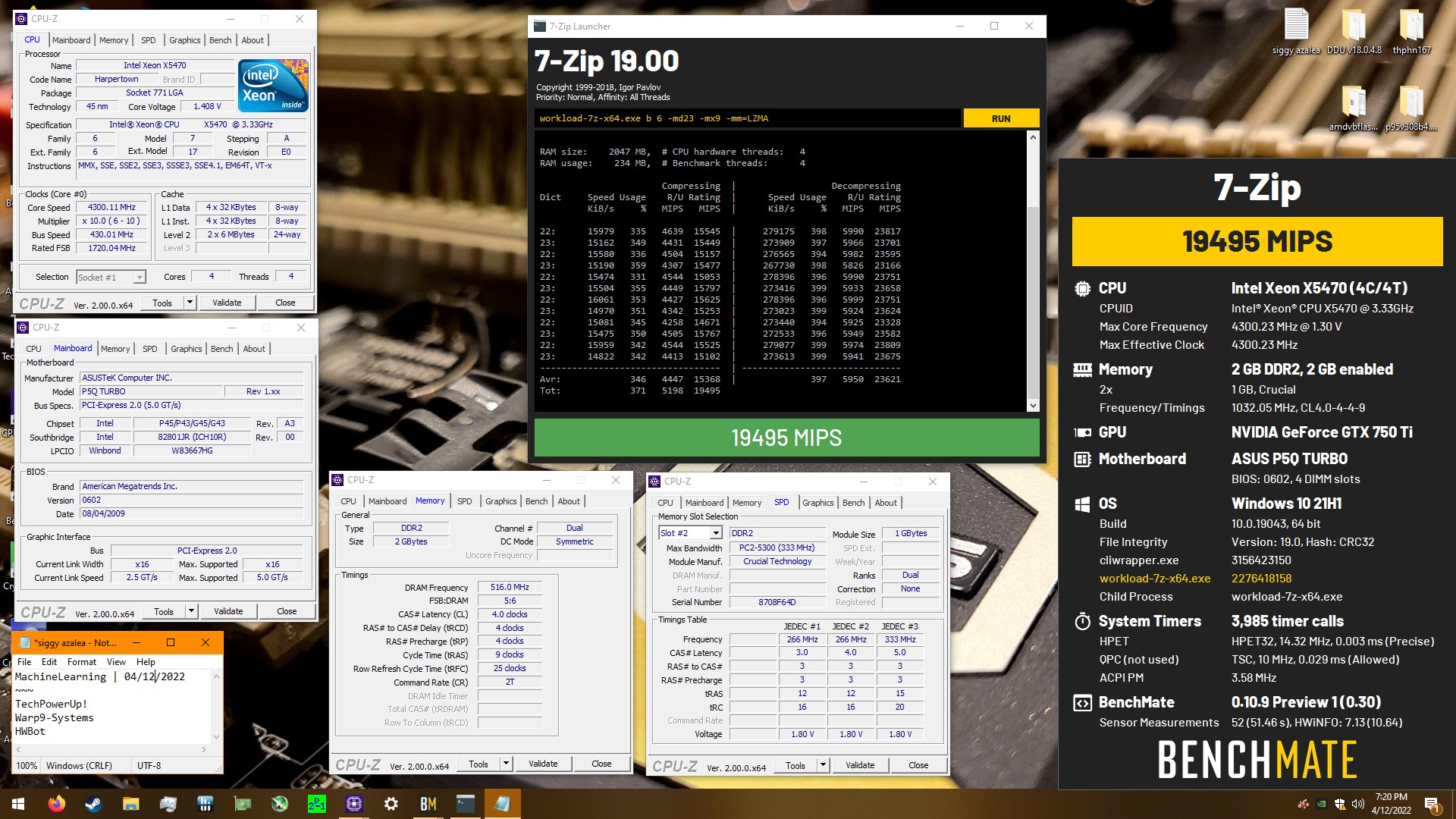
Task: Click the green 19495 MIPS result bar
Action: pos(786,438)
